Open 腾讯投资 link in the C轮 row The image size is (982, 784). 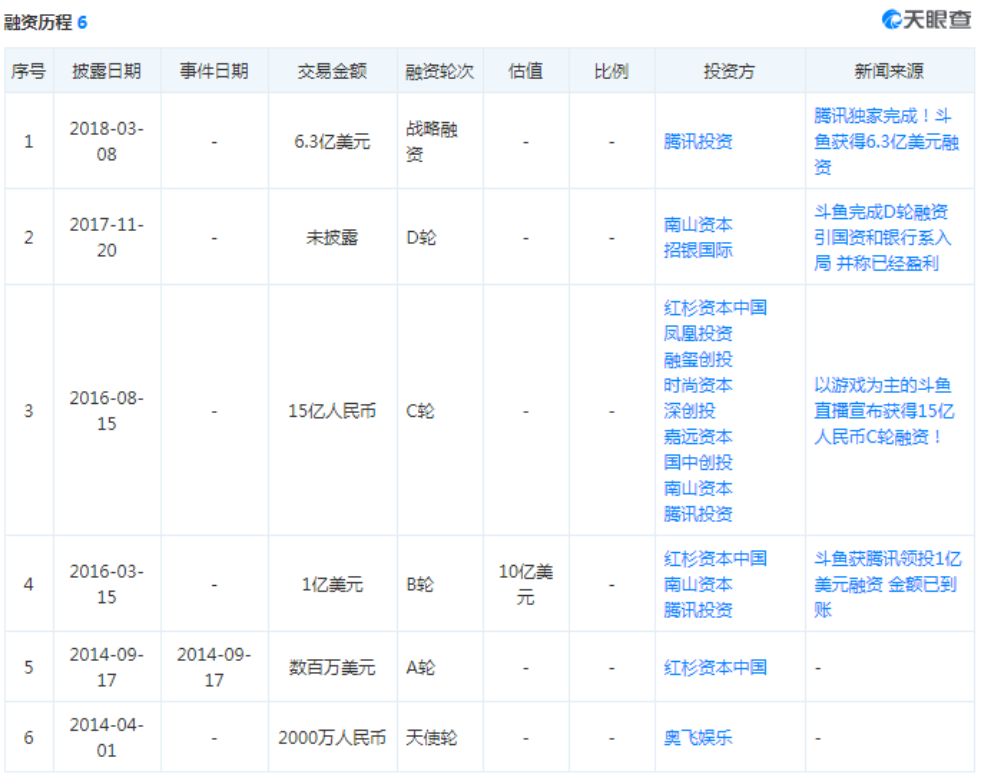click(x=698, y=514)
